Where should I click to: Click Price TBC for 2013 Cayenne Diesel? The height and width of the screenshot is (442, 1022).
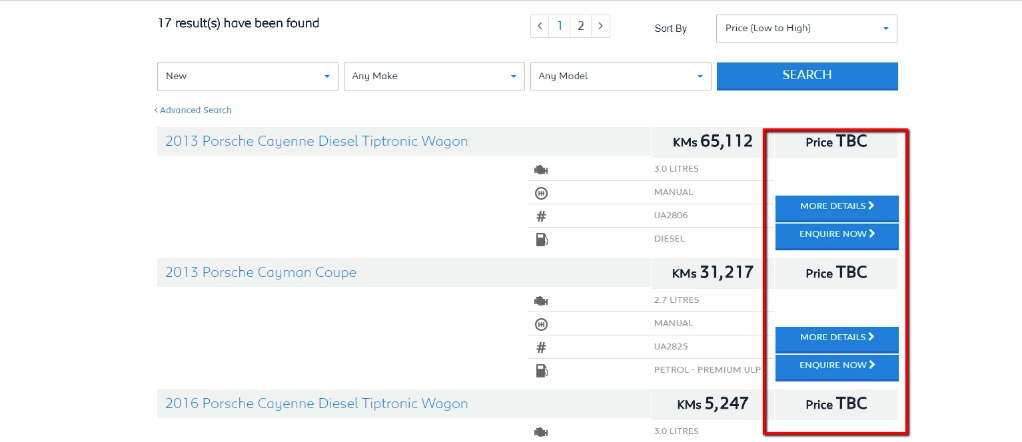tap(836, 141)
